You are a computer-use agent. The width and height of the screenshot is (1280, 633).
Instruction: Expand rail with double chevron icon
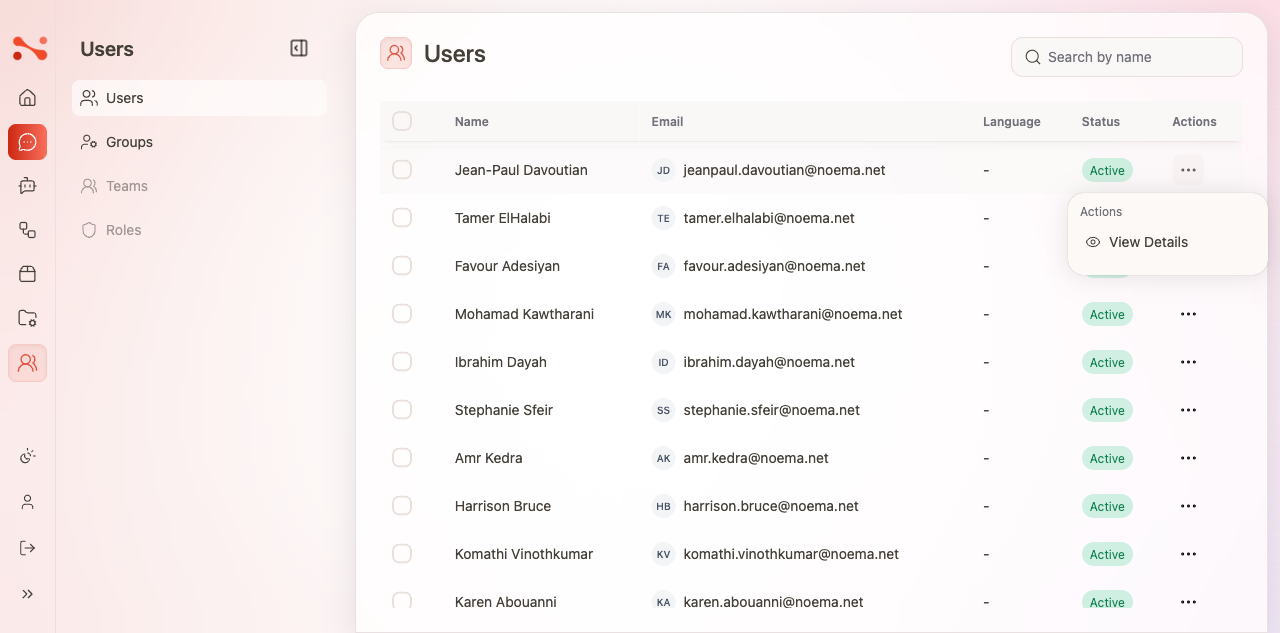[x=28, y=594]
